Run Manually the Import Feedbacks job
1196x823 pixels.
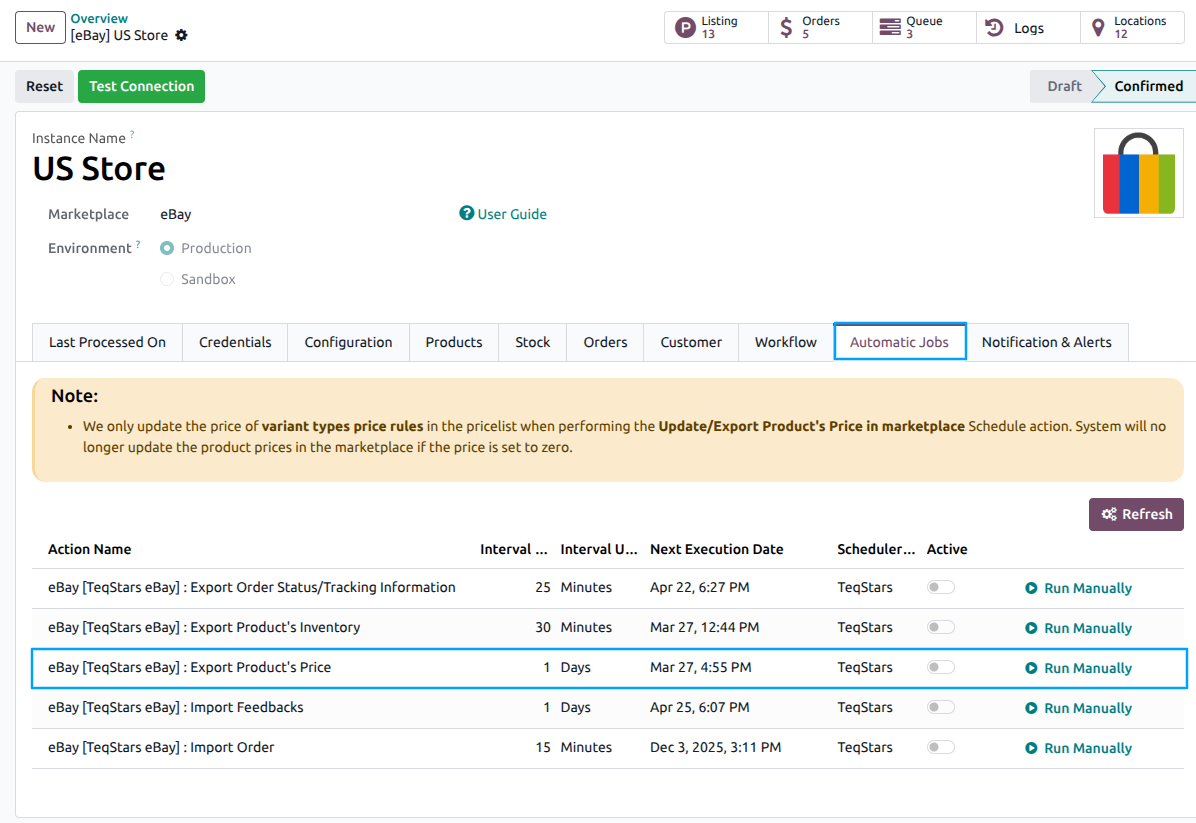1088,708
